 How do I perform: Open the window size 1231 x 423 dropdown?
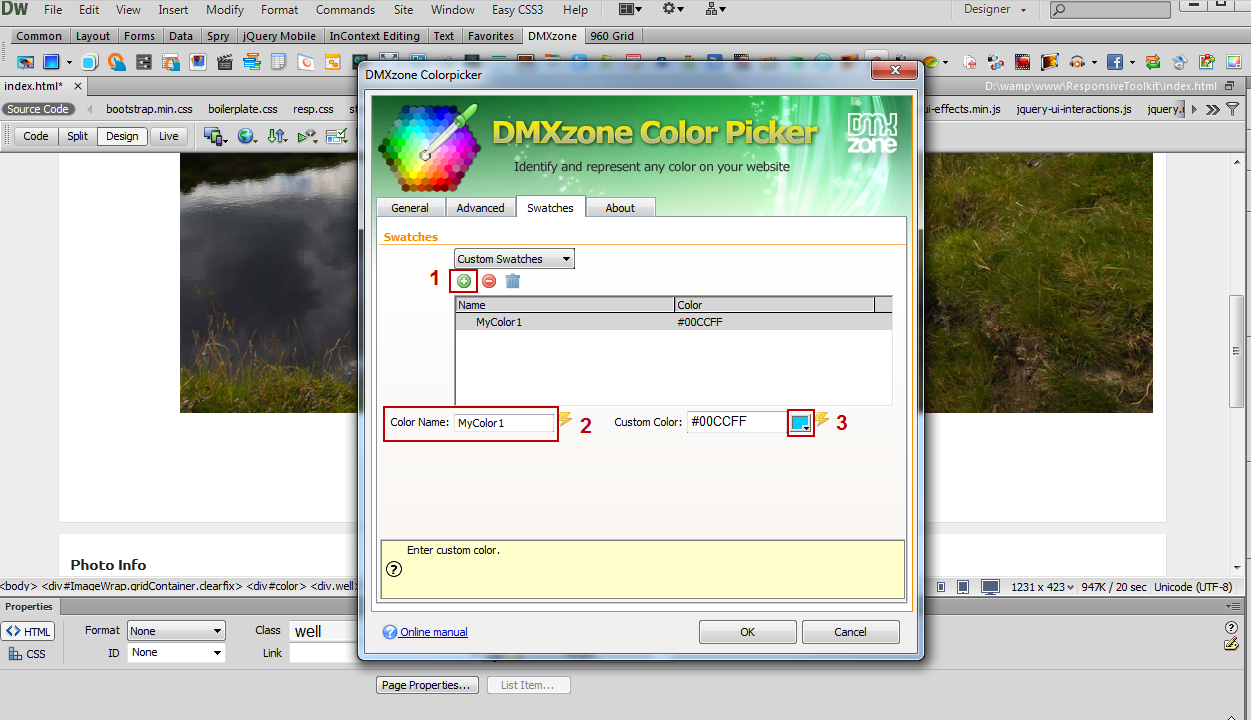1042,587
